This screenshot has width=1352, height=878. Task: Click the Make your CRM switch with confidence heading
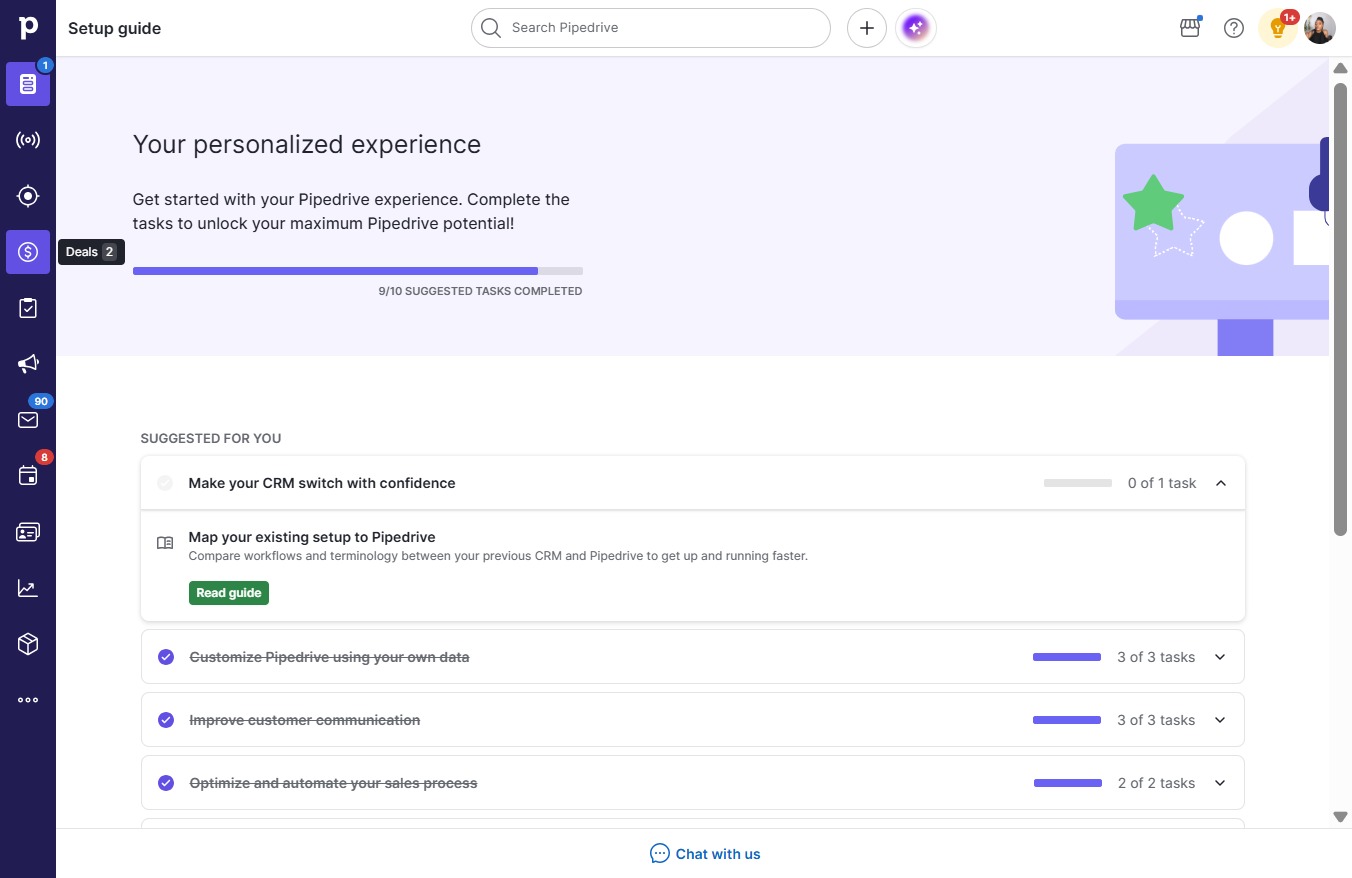pos(322,483)
